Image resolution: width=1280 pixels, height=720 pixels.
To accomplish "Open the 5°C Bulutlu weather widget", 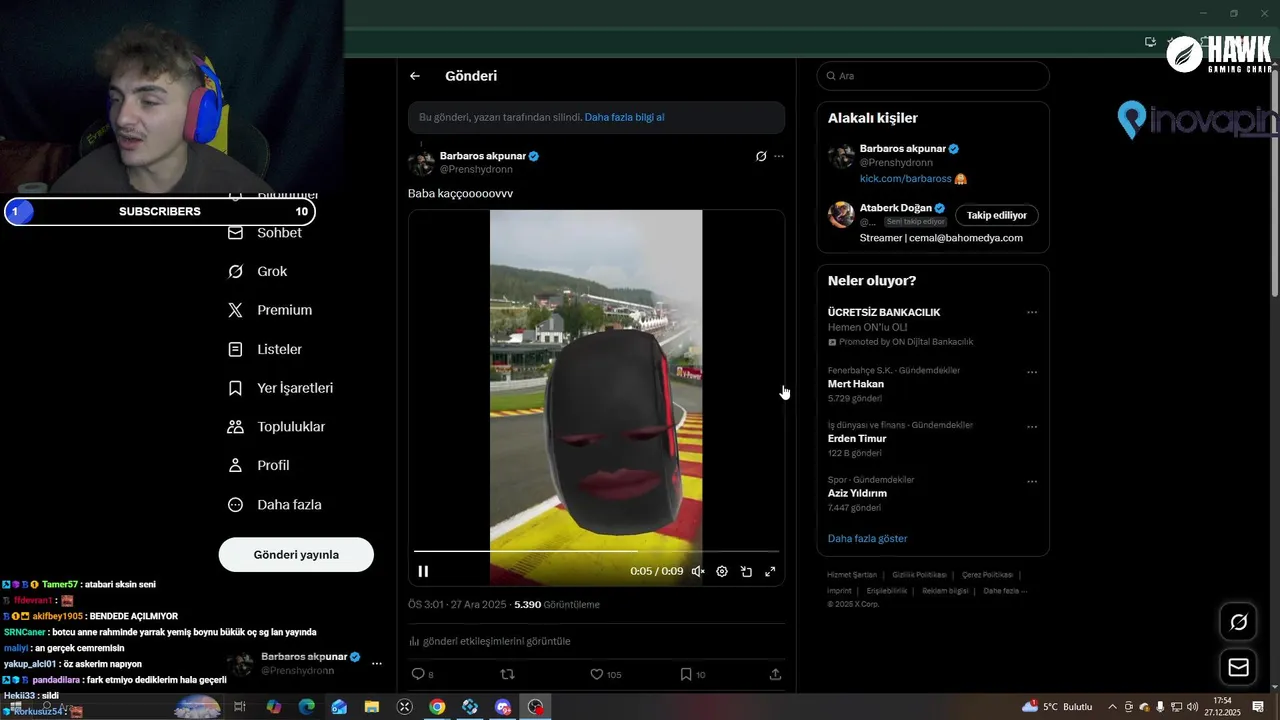I will (x=1057, y=707).
